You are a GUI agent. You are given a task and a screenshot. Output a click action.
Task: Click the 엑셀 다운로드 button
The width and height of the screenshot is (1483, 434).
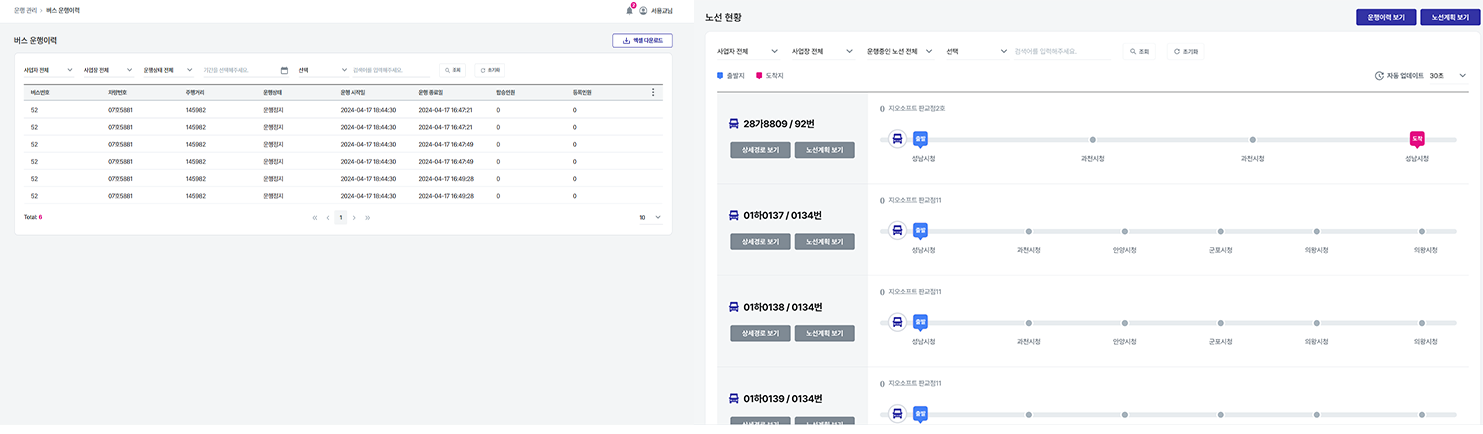(642, 41)
